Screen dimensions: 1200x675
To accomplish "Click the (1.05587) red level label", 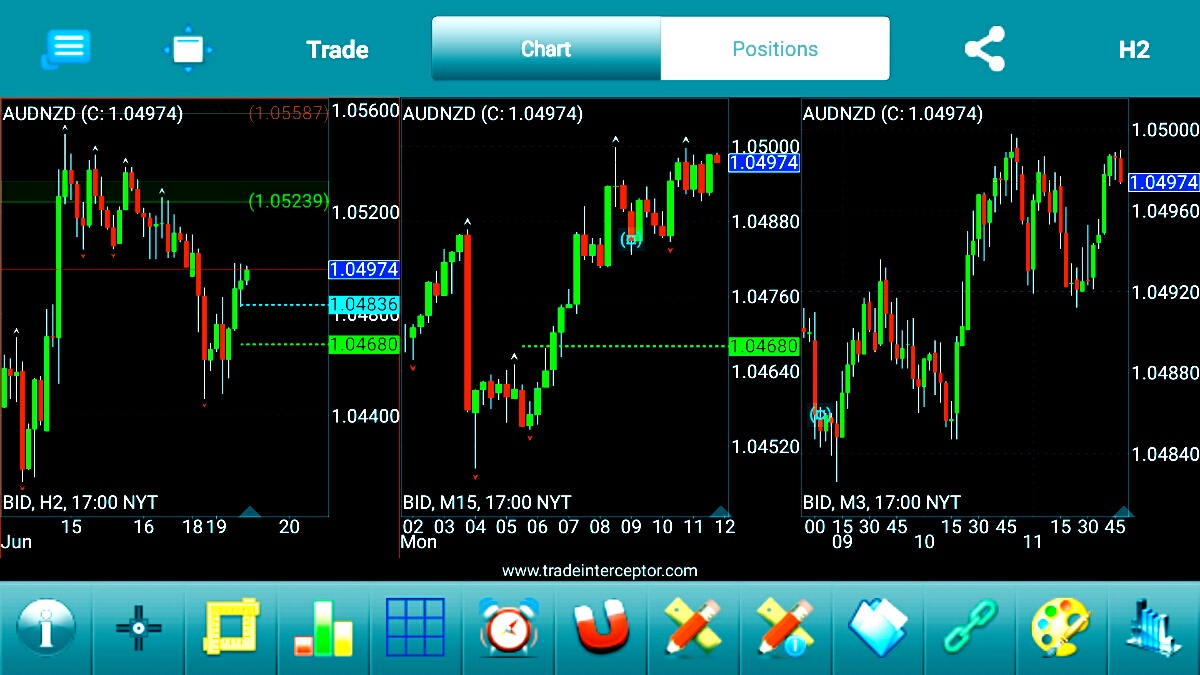I will 288,113.
